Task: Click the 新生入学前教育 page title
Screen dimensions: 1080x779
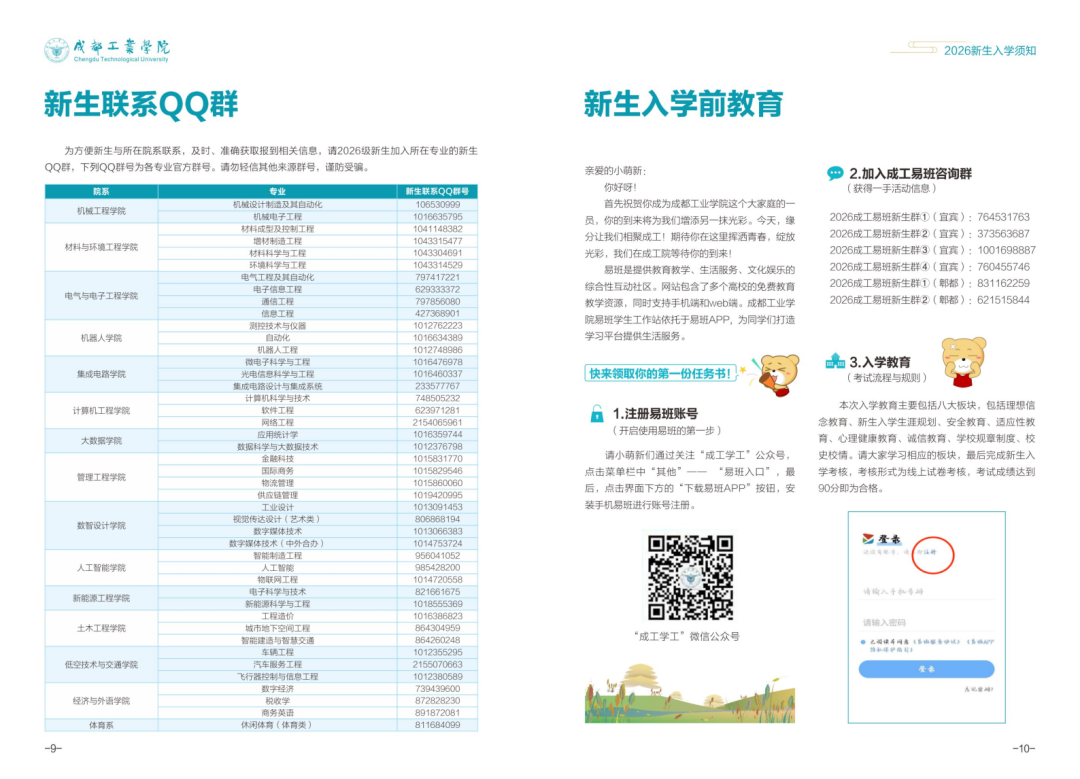Action: tap(683, 104)
